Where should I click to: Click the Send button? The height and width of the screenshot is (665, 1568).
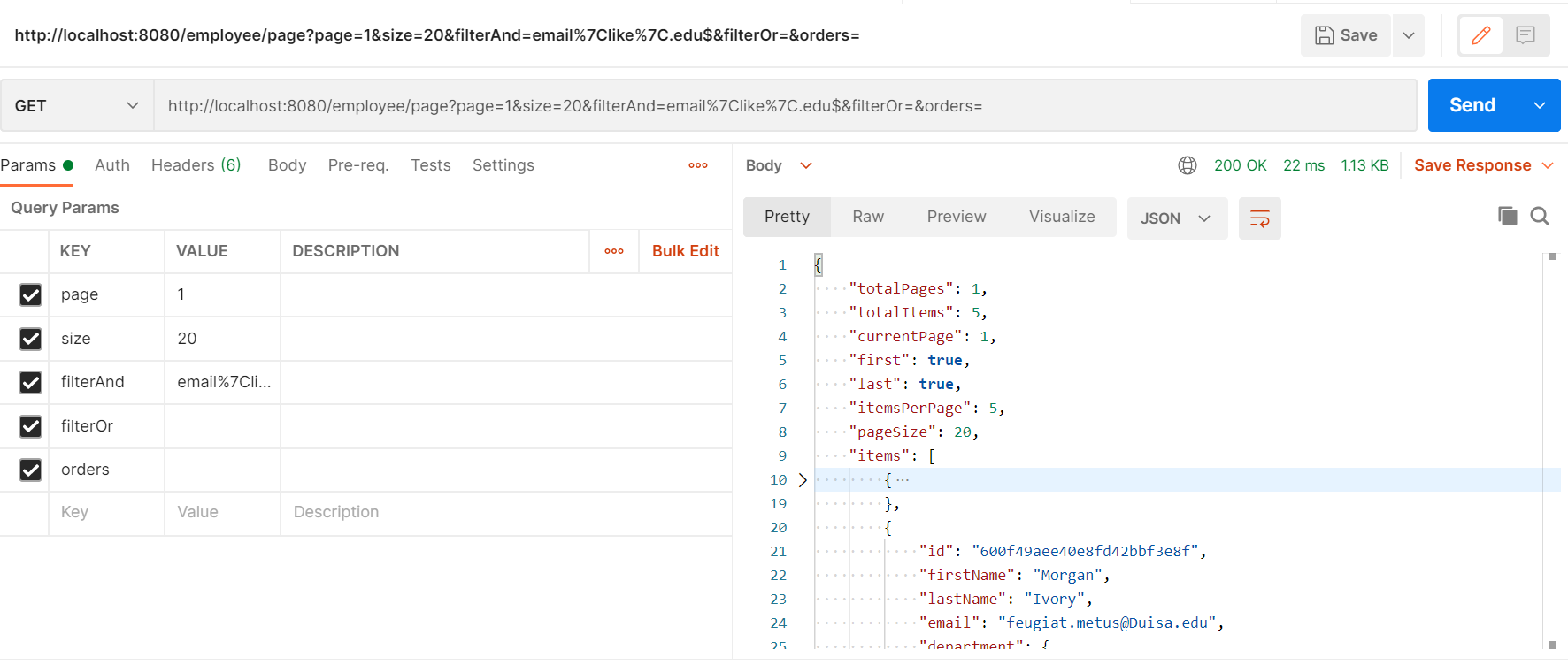point(1472,105)
